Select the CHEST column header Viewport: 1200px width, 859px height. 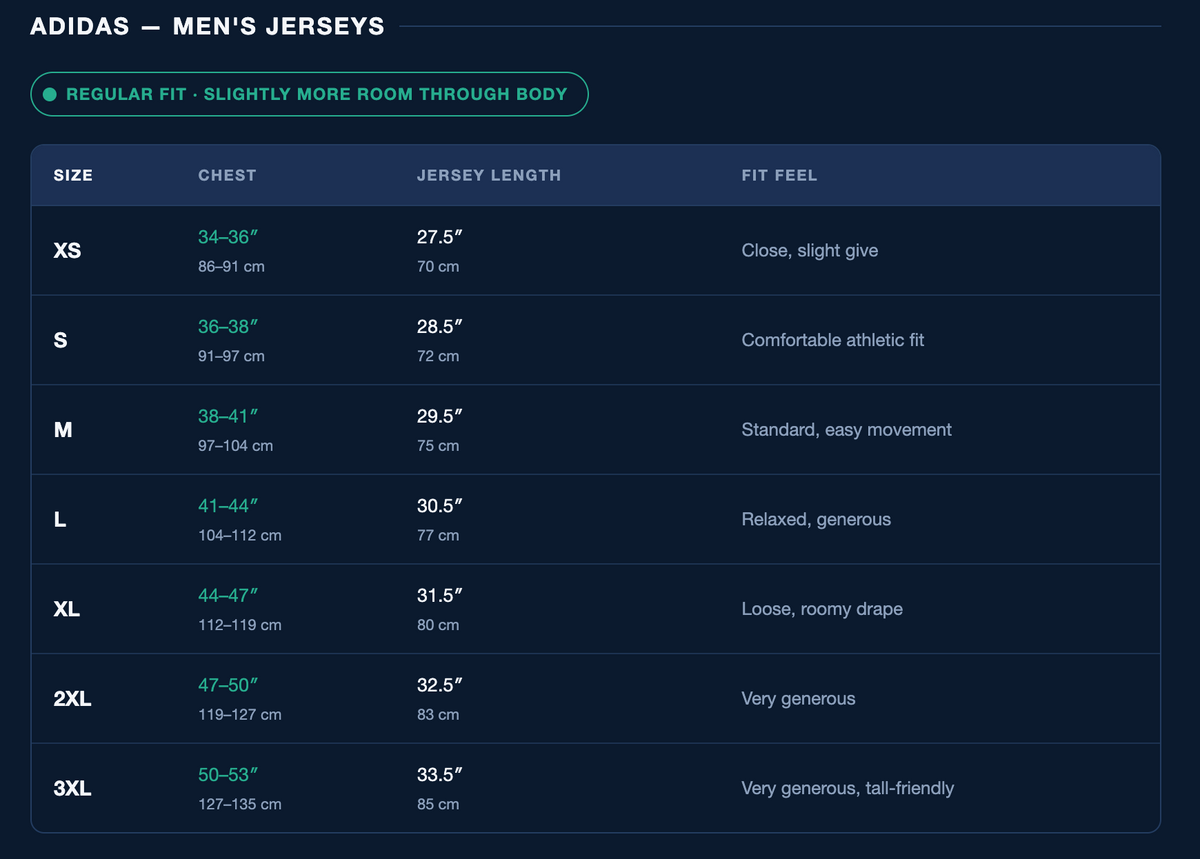[x=227, y=175]
